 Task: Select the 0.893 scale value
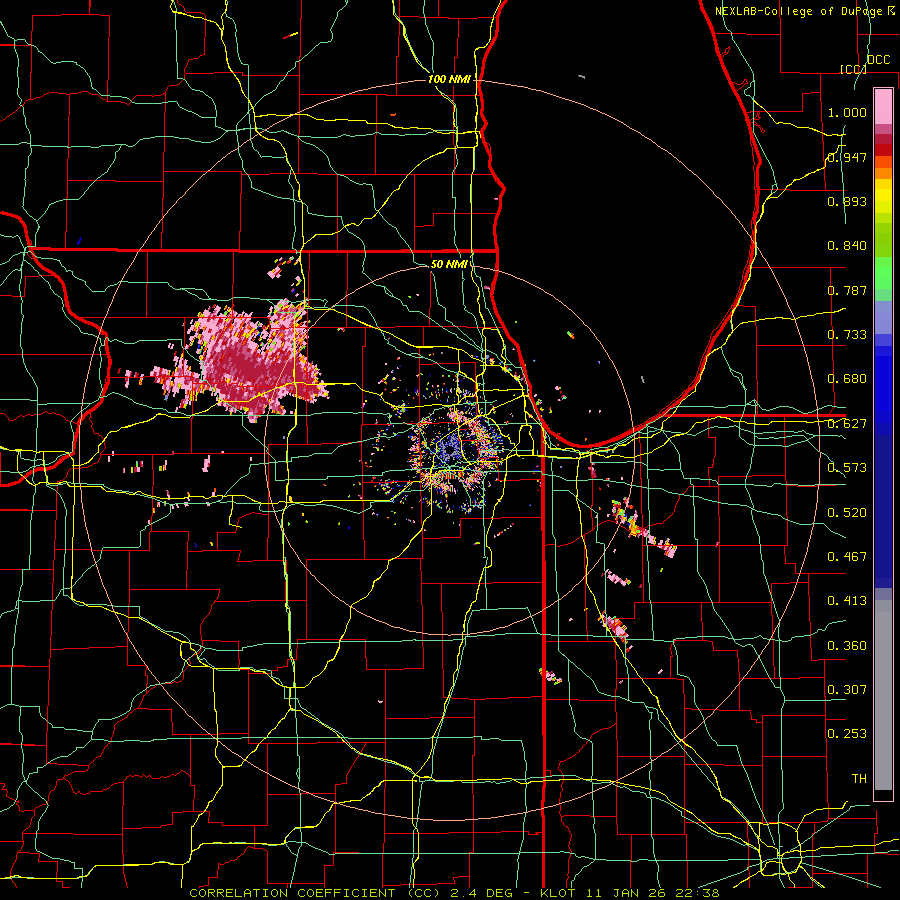click(847, 201)
